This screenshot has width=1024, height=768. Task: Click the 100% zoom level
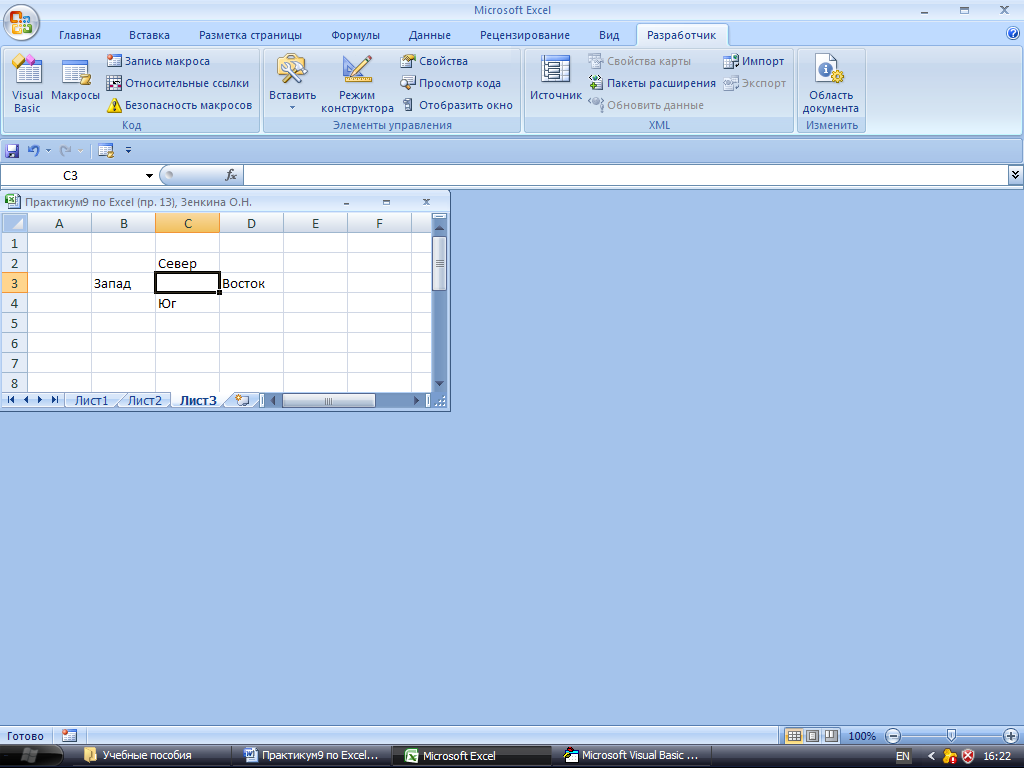click(861, 736)
